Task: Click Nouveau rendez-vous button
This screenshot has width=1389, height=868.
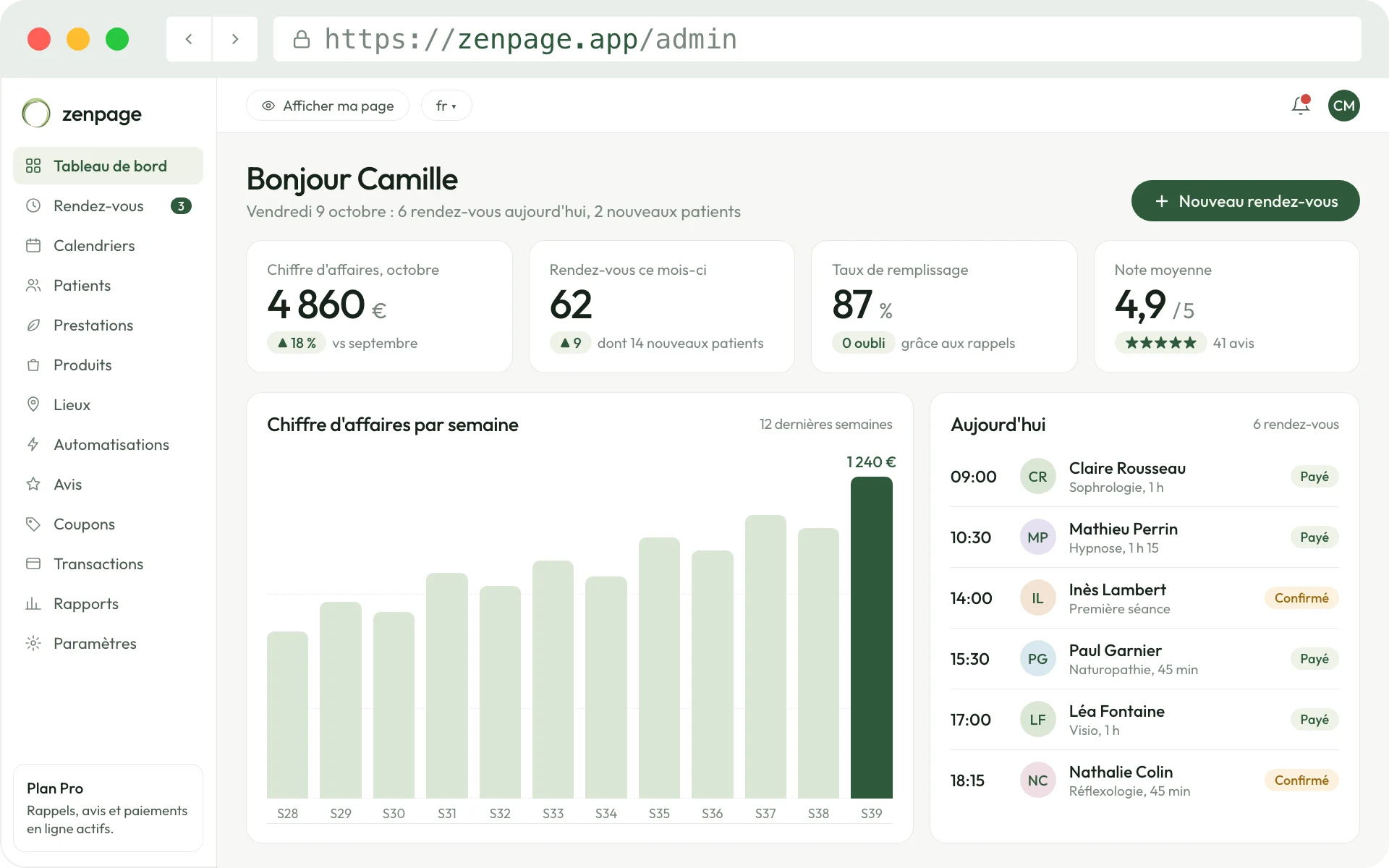Action: (x=1245, y=201)
